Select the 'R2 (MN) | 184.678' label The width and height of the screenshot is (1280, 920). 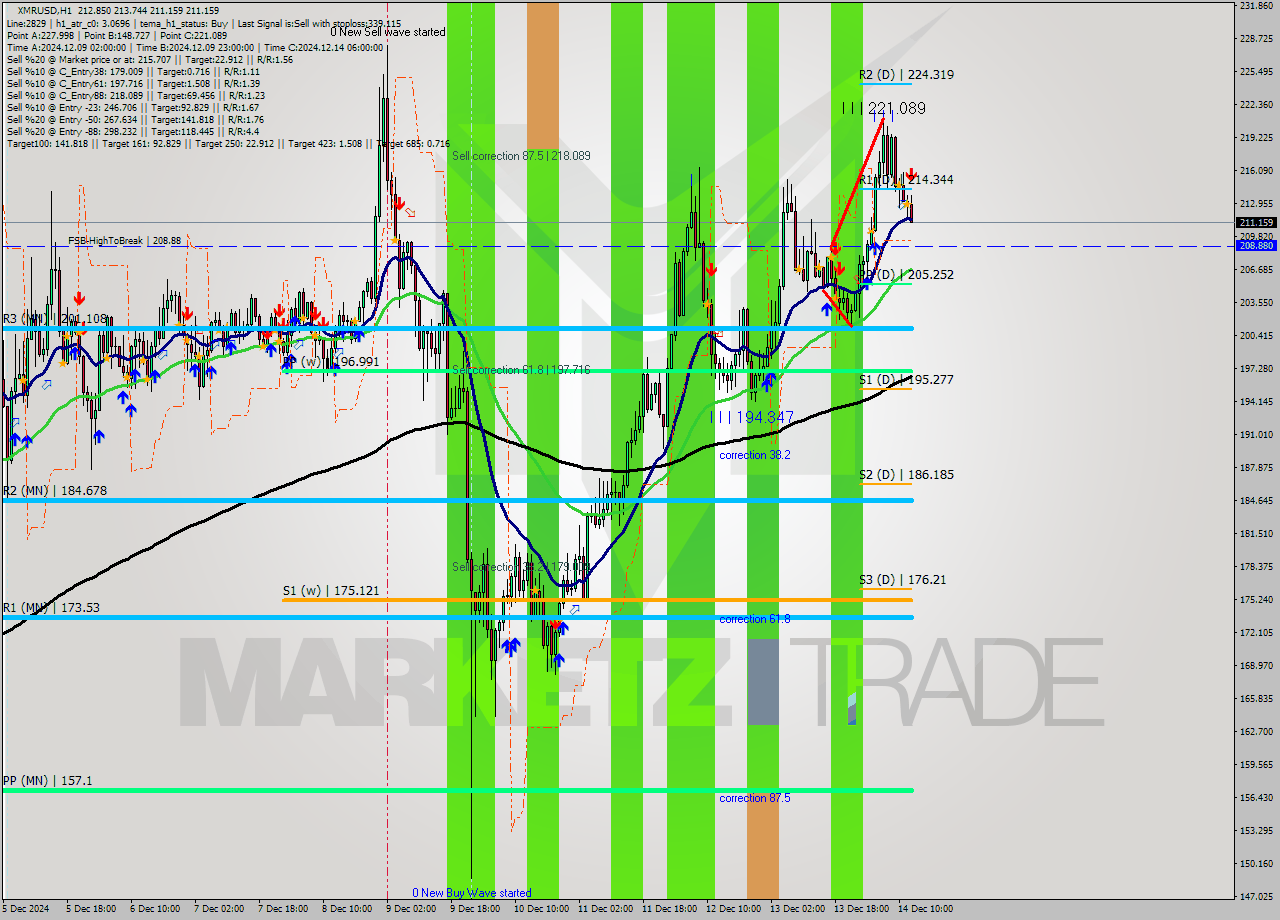(x=55, y=491)
